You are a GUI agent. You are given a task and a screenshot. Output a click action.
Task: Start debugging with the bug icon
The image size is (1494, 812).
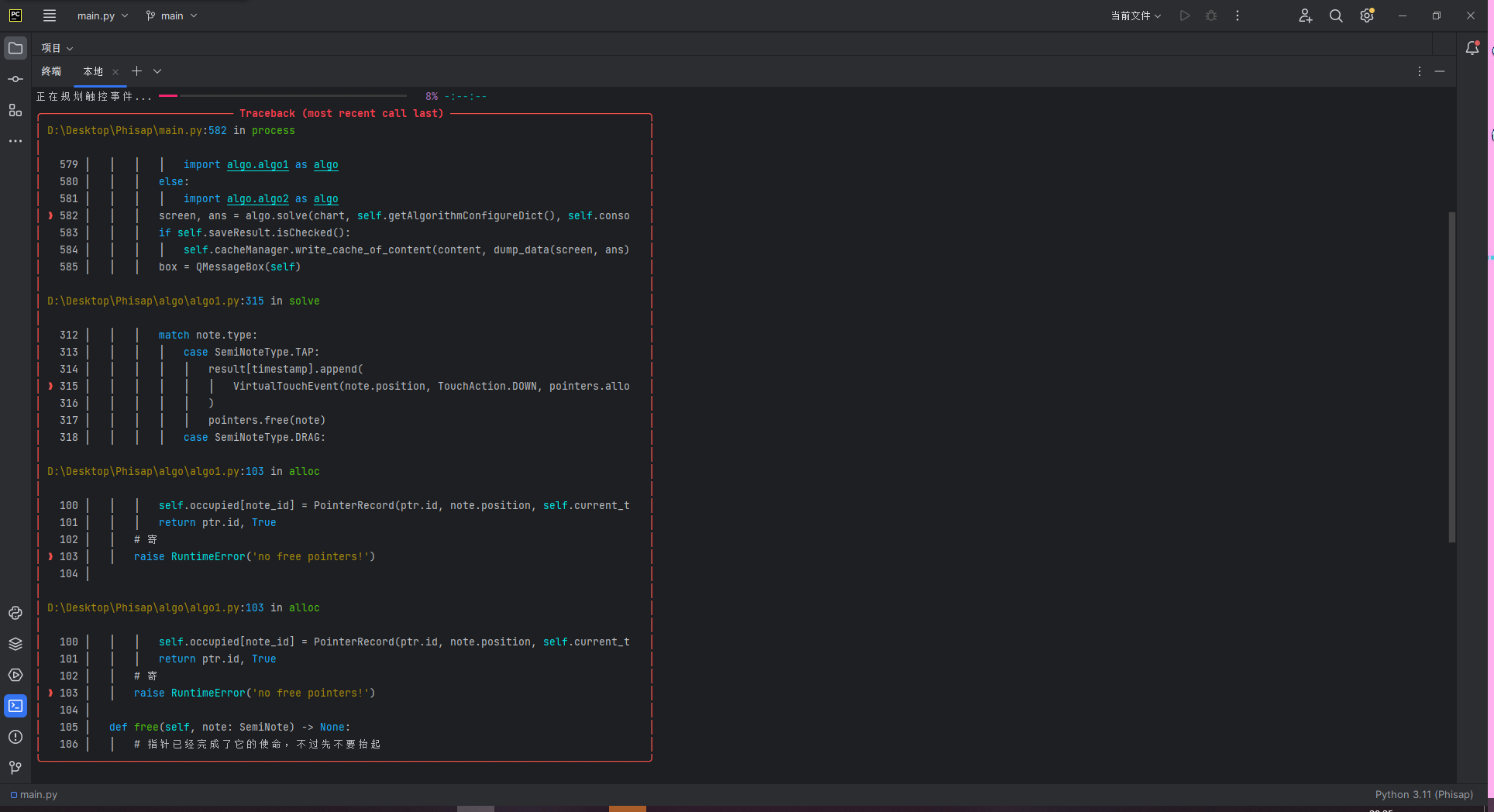pyautogui.click(x=1211, y=15)
